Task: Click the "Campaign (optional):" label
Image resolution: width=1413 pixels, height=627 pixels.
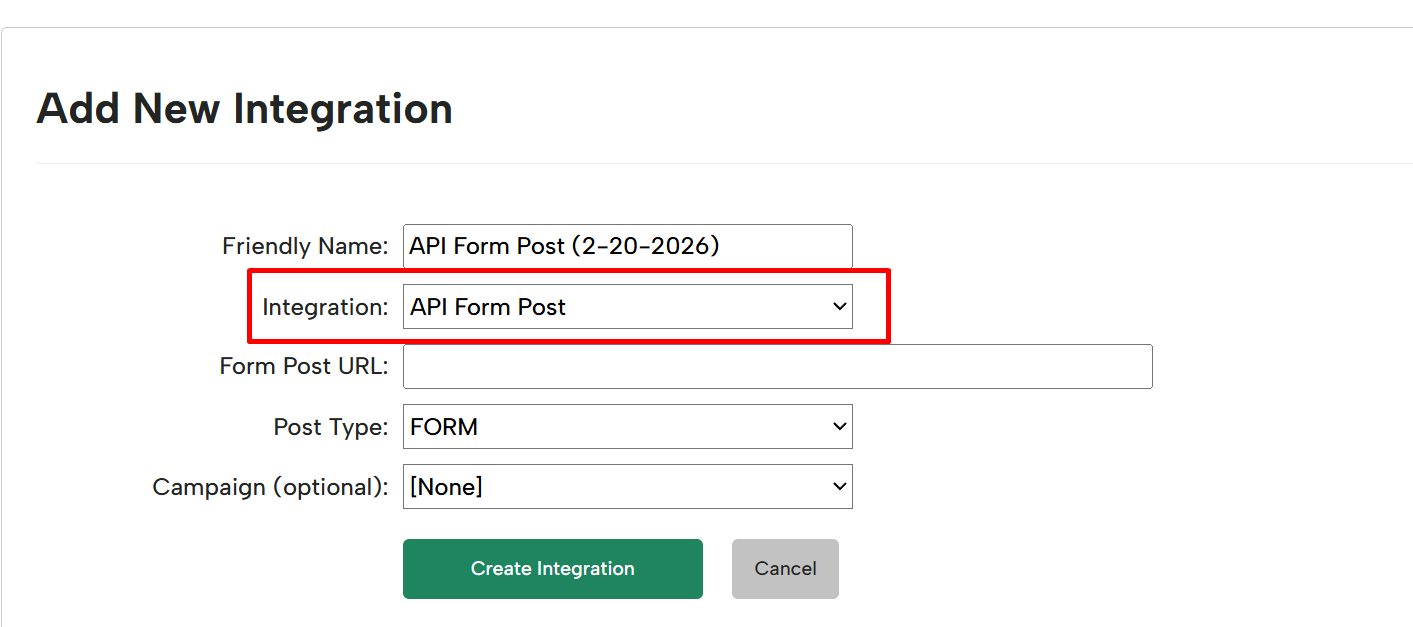Action: click(x=270, y=487)
